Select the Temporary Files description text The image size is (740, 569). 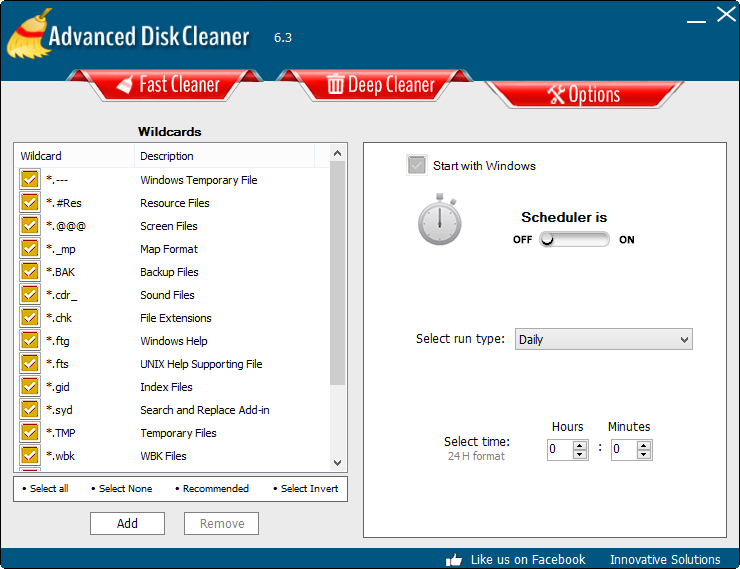click(178, 433)
